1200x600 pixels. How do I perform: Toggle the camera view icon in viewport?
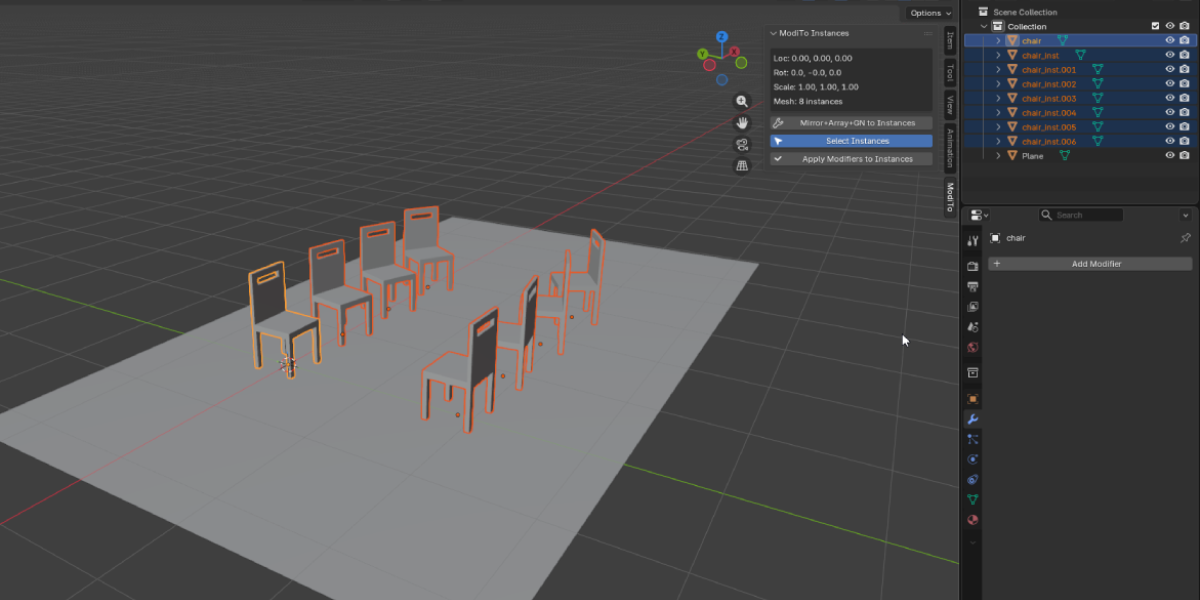(x=742, y=144)
